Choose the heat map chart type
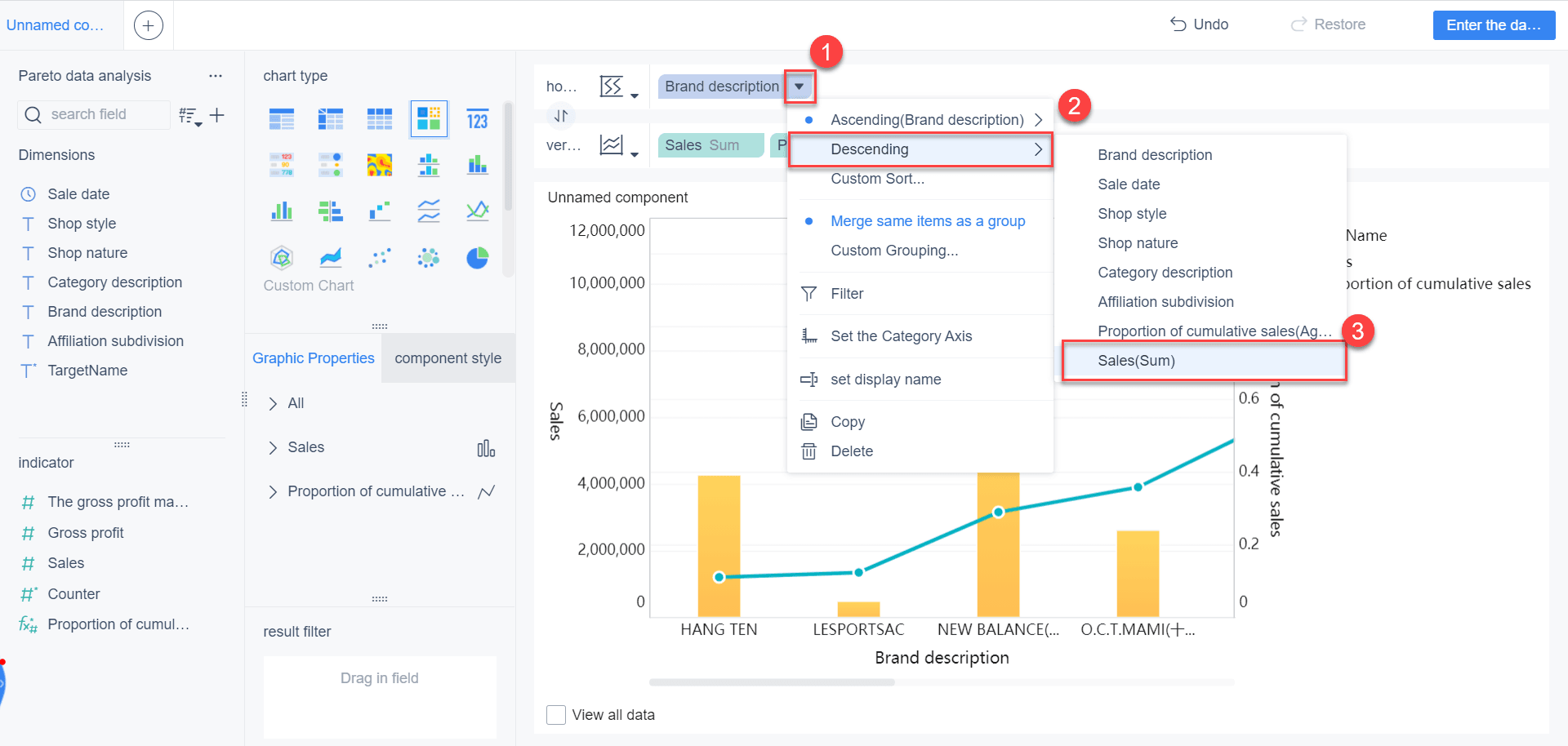This screenshot has height=746, width=1568. pos(380,165)
